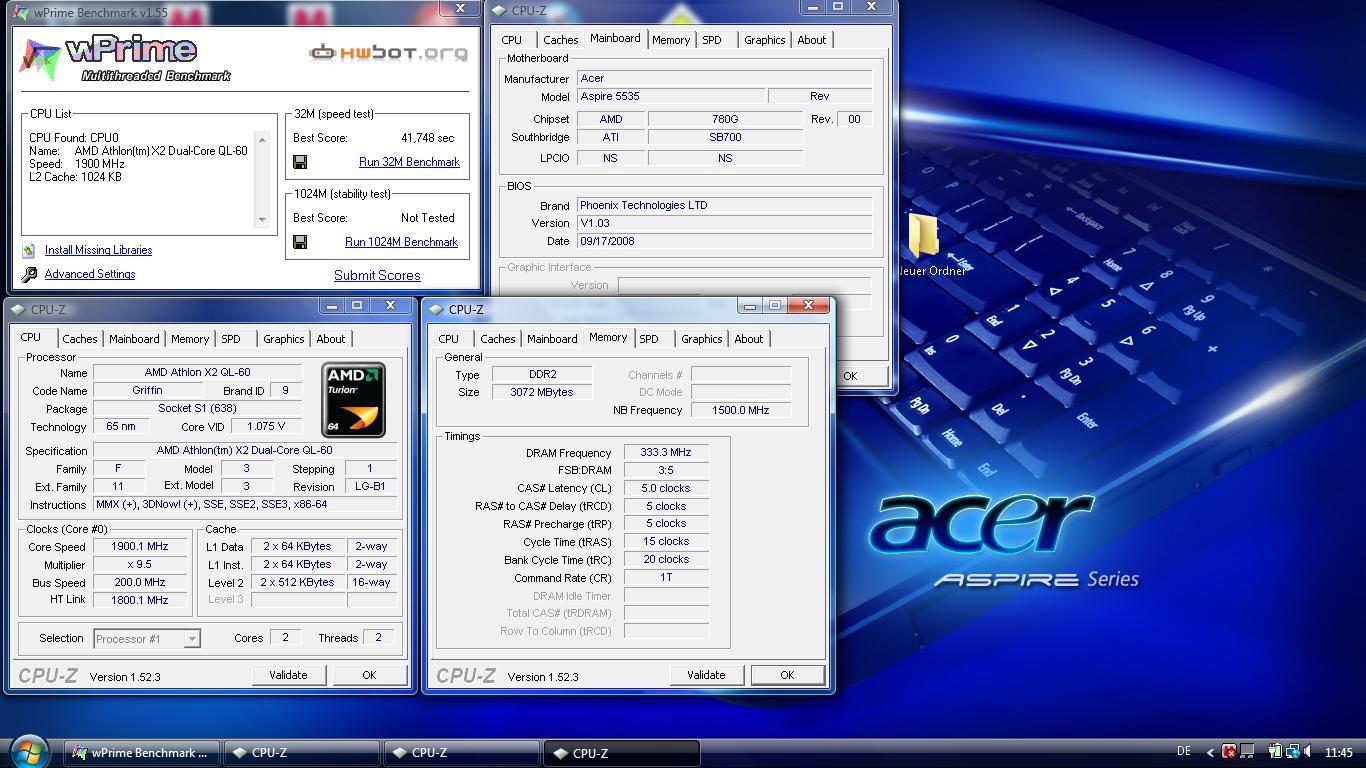Screen dimensions: 1366x768
Task: Click the floppy save icon beside Run 1024M Benchmark
Action: click(300, 242)
